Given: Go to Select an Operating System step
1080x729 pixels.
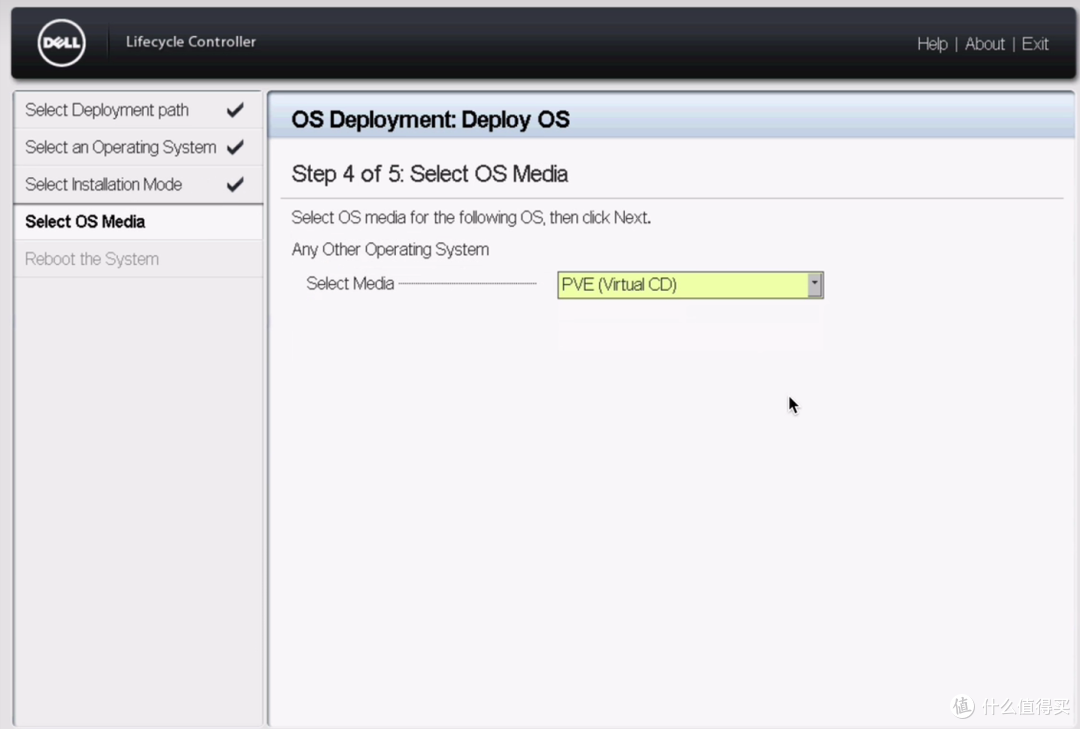Looking at the screenshot, I should point(120,147).
